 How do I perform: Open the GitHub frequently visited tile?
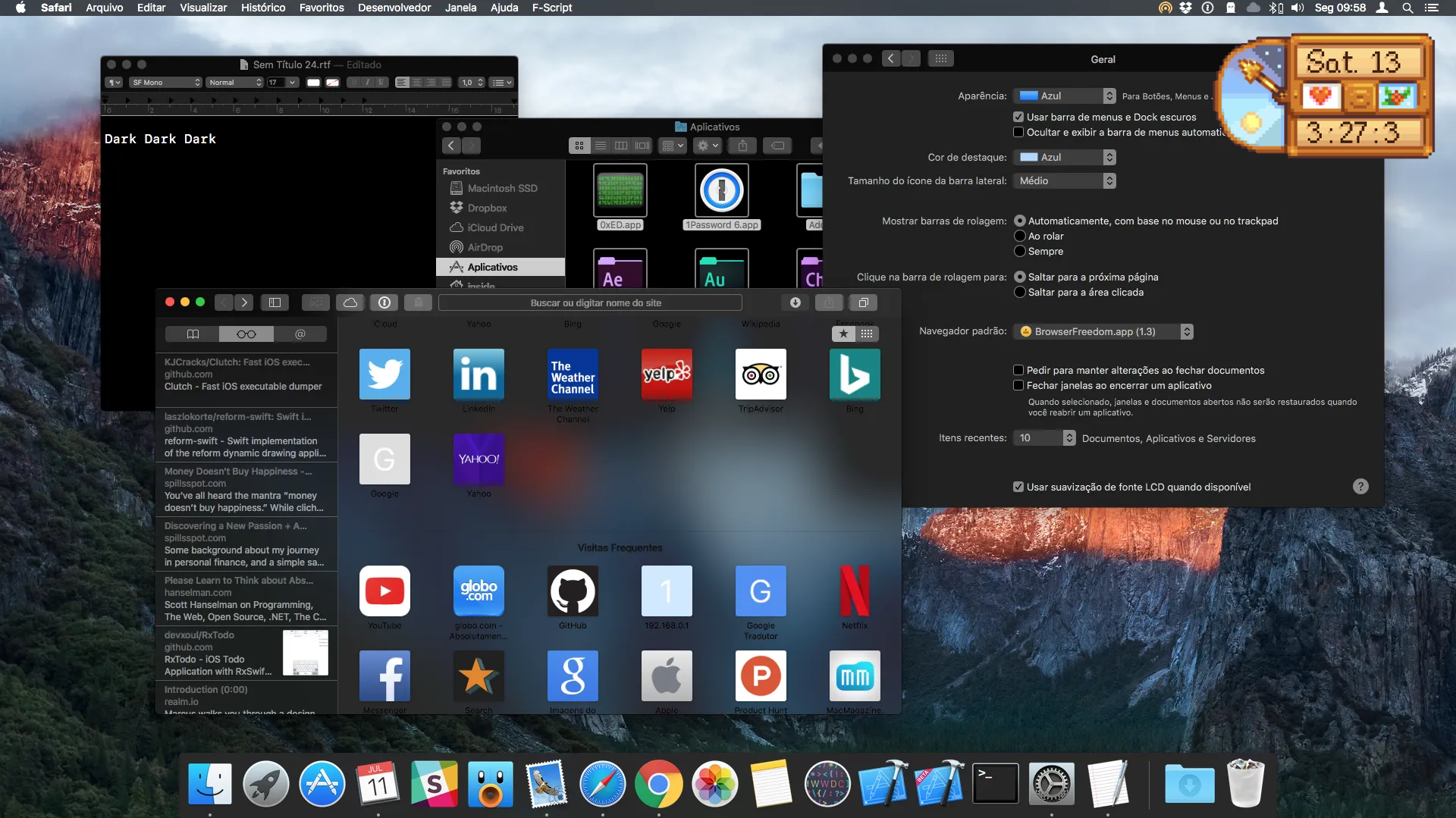coord(573,591)
